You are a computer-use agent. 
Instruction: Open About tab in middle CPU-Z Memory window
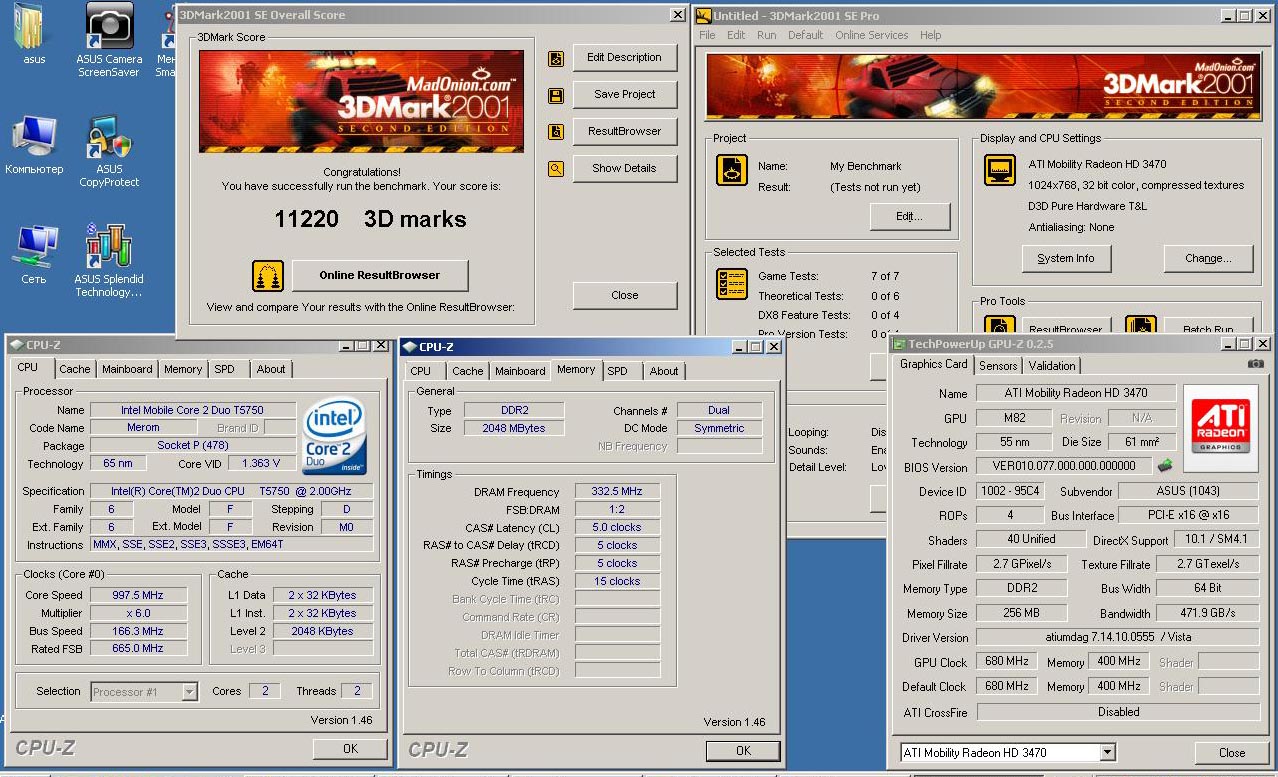point(664,371)
